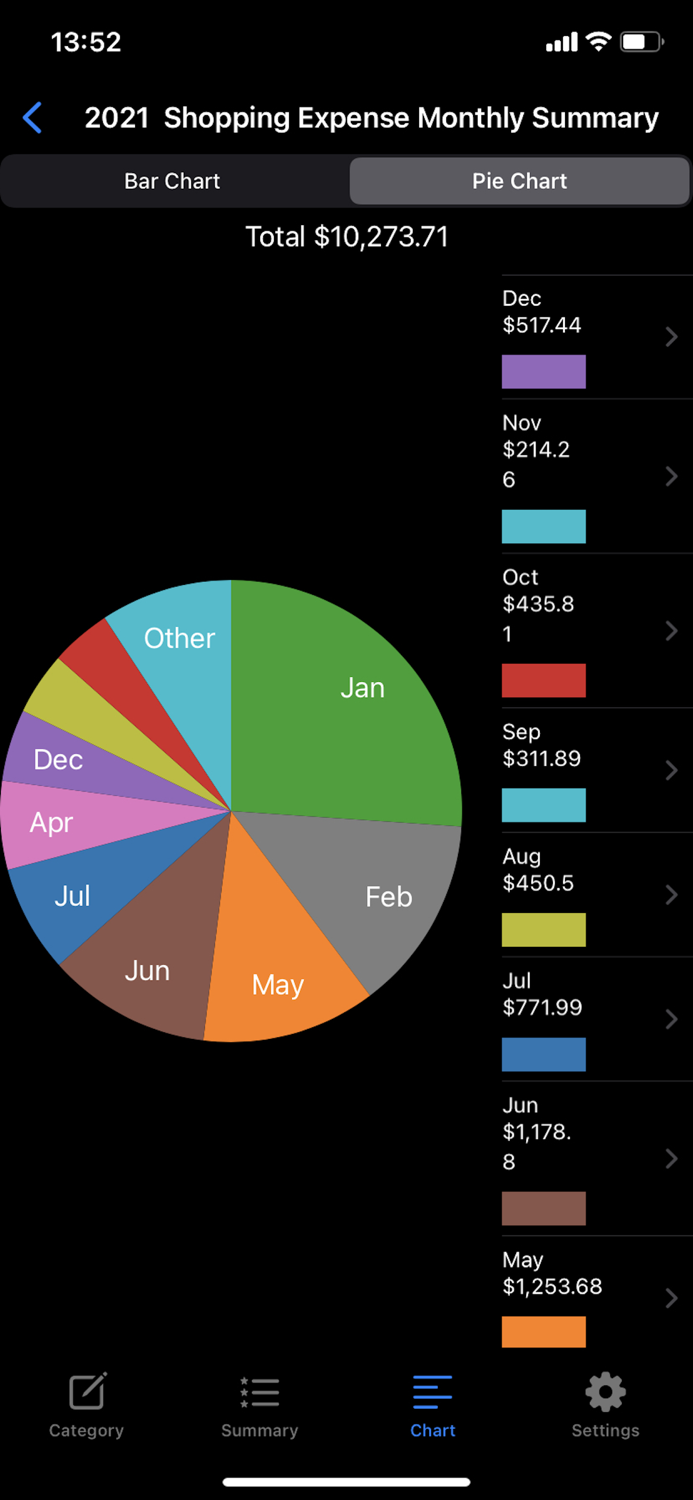The width and height of the screenshot is (693, 1500).
Task: Enable the Pie Chart view
Action: [x=519, y=181]
